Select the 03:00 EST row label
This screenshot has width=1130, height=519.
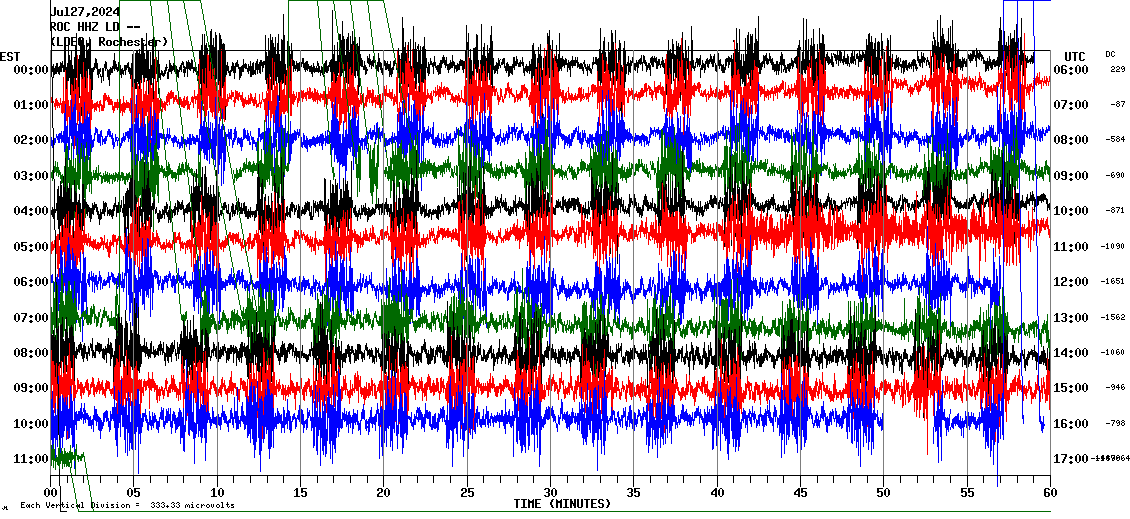32,176
